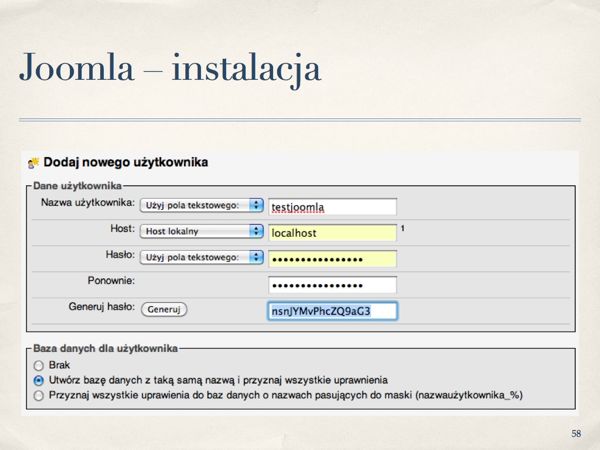This screenshot has width=600, height=450.
Task: Click the slide number '58'
Action: coord(576,434)
